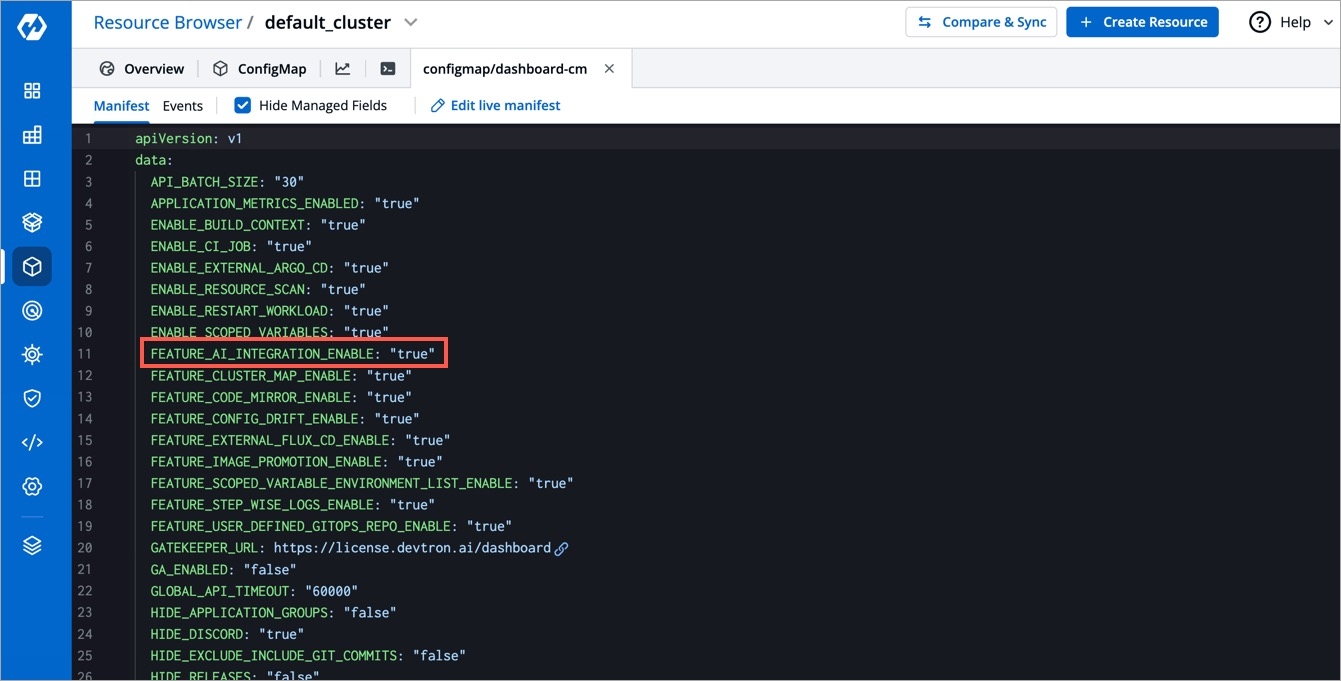Click the Create Resource button
Viewport: 1341px width, 681px height.
tap(1142, 22)
